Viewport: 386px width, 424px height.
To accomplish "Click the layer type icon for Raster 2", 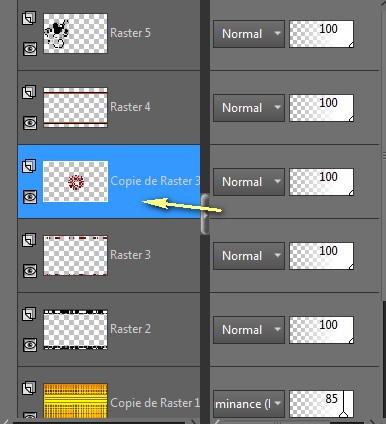I will (29, 314).
